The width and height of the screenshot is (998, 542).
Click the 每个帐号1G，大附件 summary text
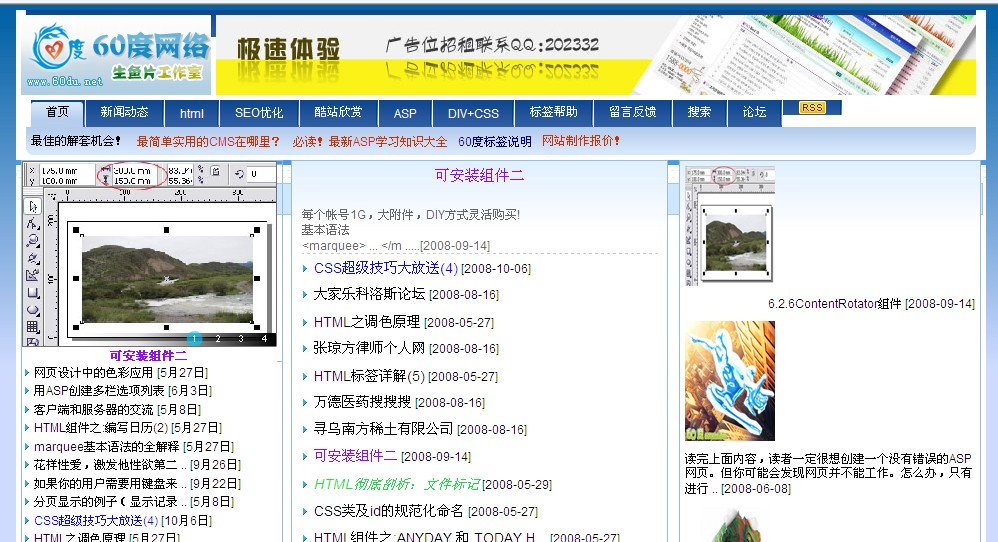(x=411, y=214)
